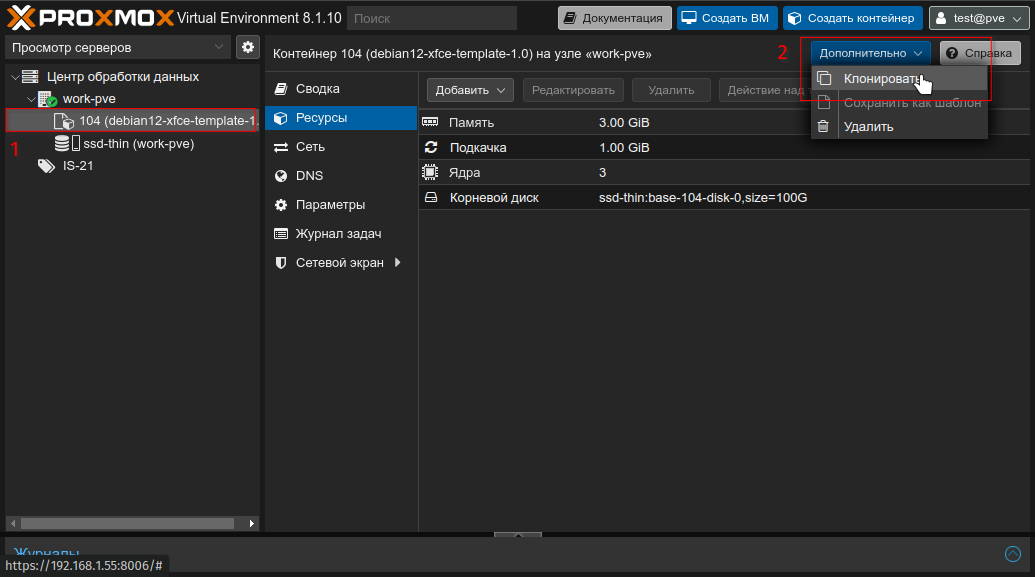Open the Журнал задач tab
The height and width of the screenshot is (577, 1035).
(341, 234)
